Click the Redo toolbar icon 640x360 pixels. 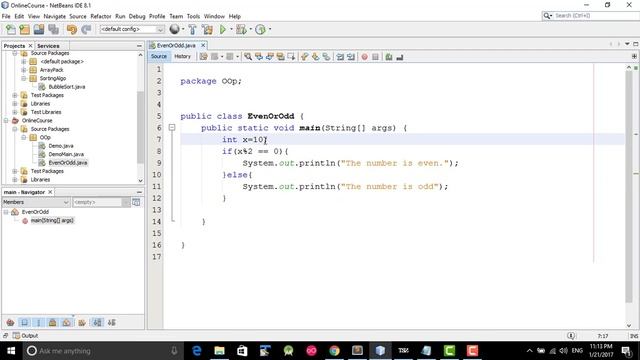[x=86, y=29]
